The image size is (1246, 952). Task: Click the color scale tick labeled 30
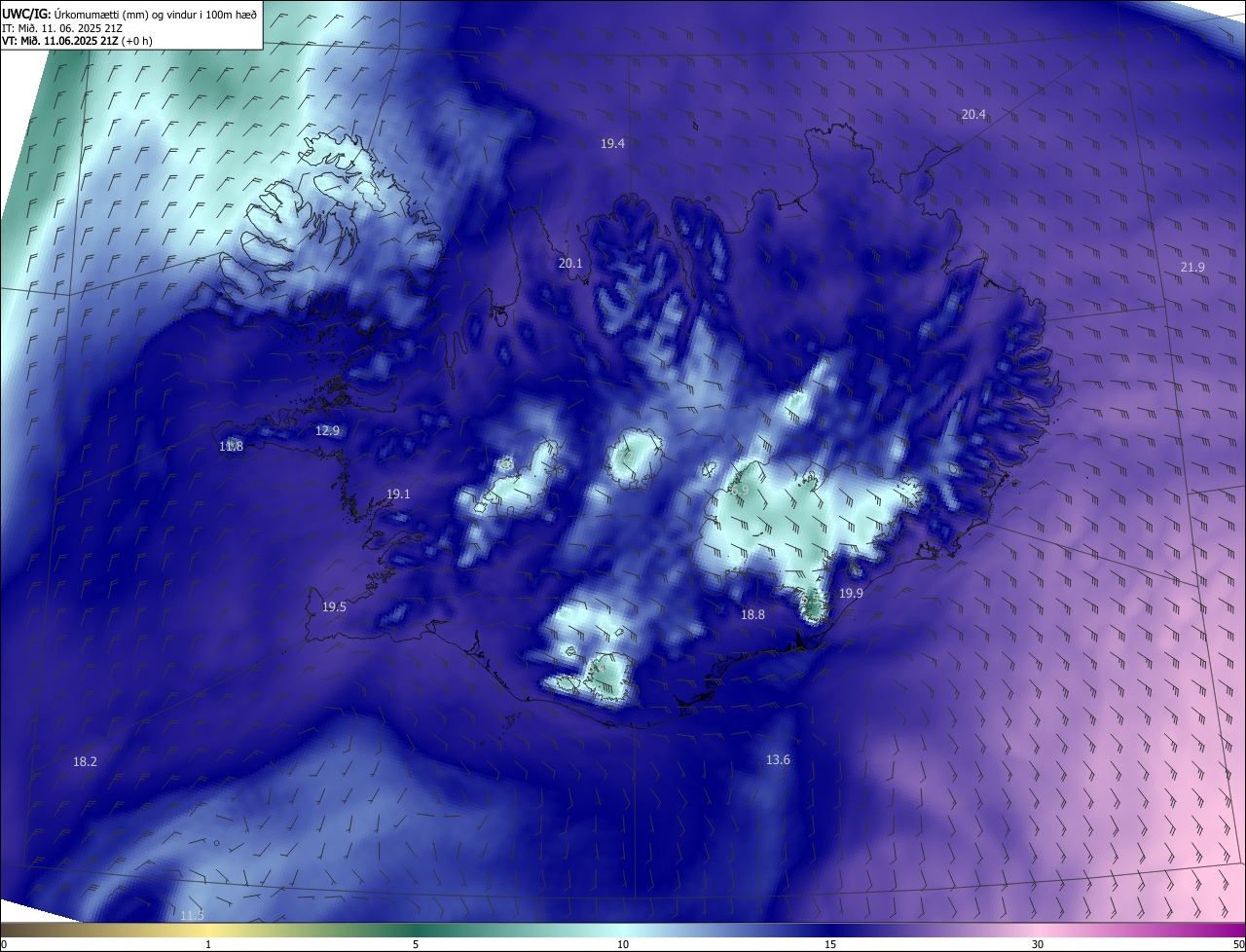point(1038,944)
